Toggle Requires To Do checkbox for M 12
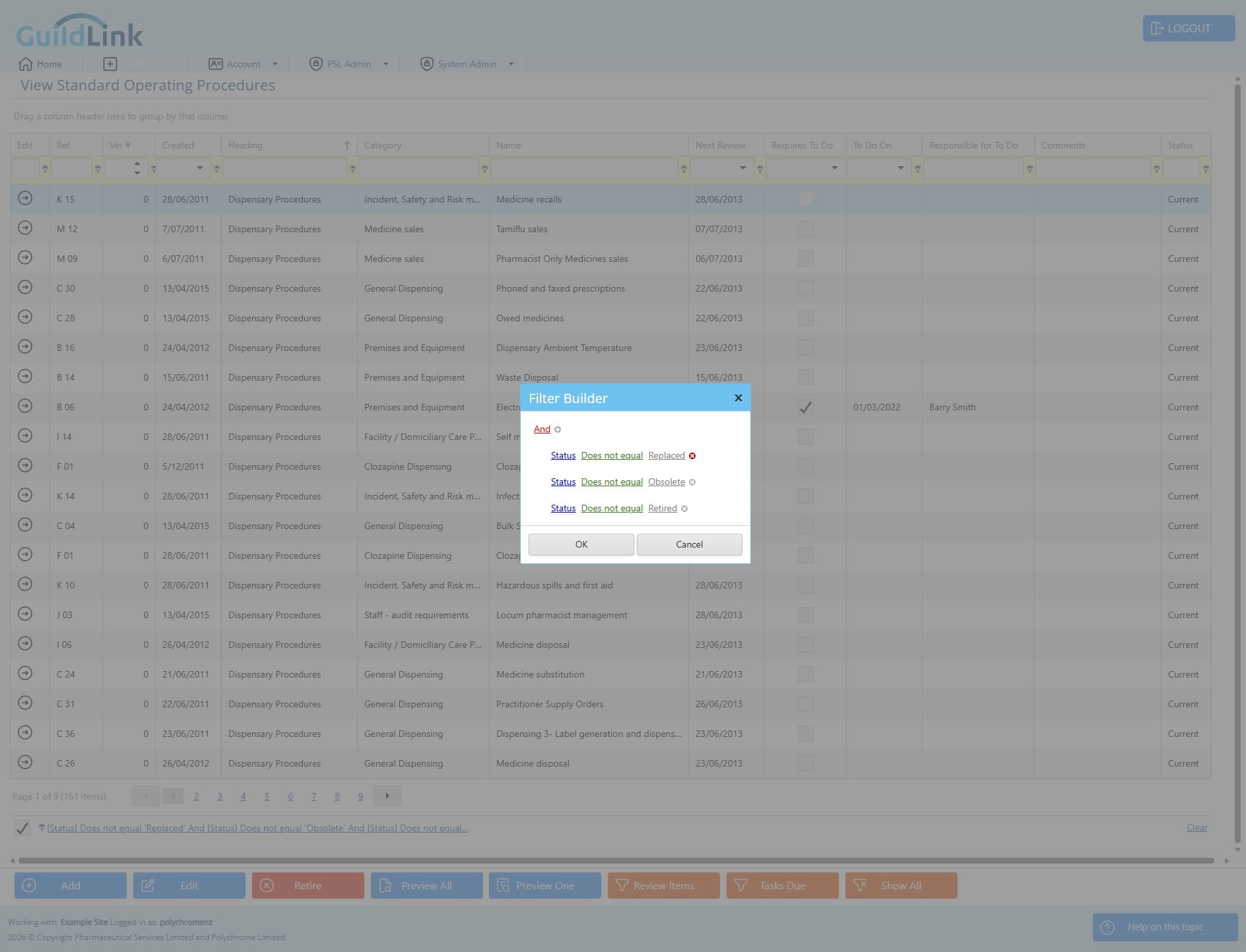1246x952 pixels. (x=805, y=229)
